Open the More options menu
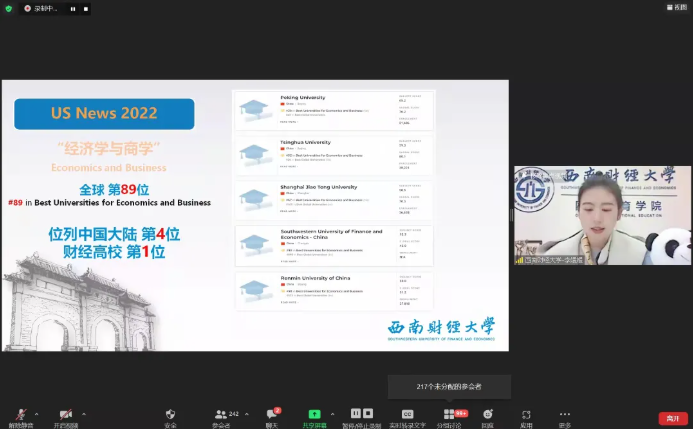This screenshot has height=429, width=693. 565,415
